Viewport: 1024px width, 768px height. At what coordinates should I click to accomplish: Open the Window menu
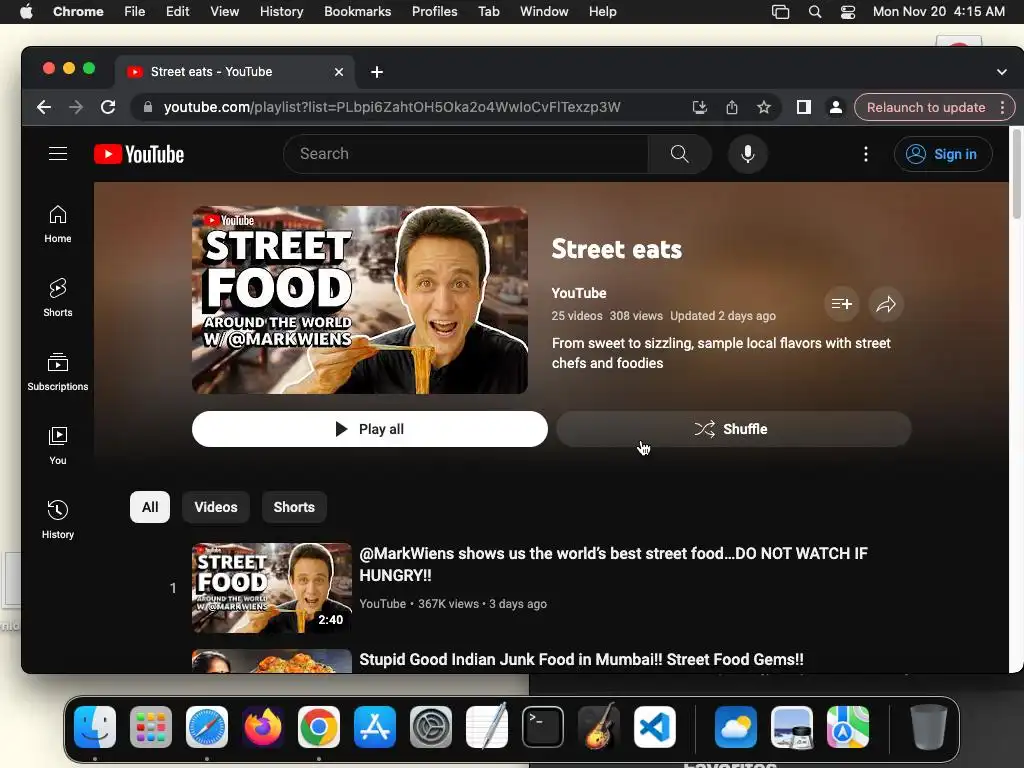(544, 11)
